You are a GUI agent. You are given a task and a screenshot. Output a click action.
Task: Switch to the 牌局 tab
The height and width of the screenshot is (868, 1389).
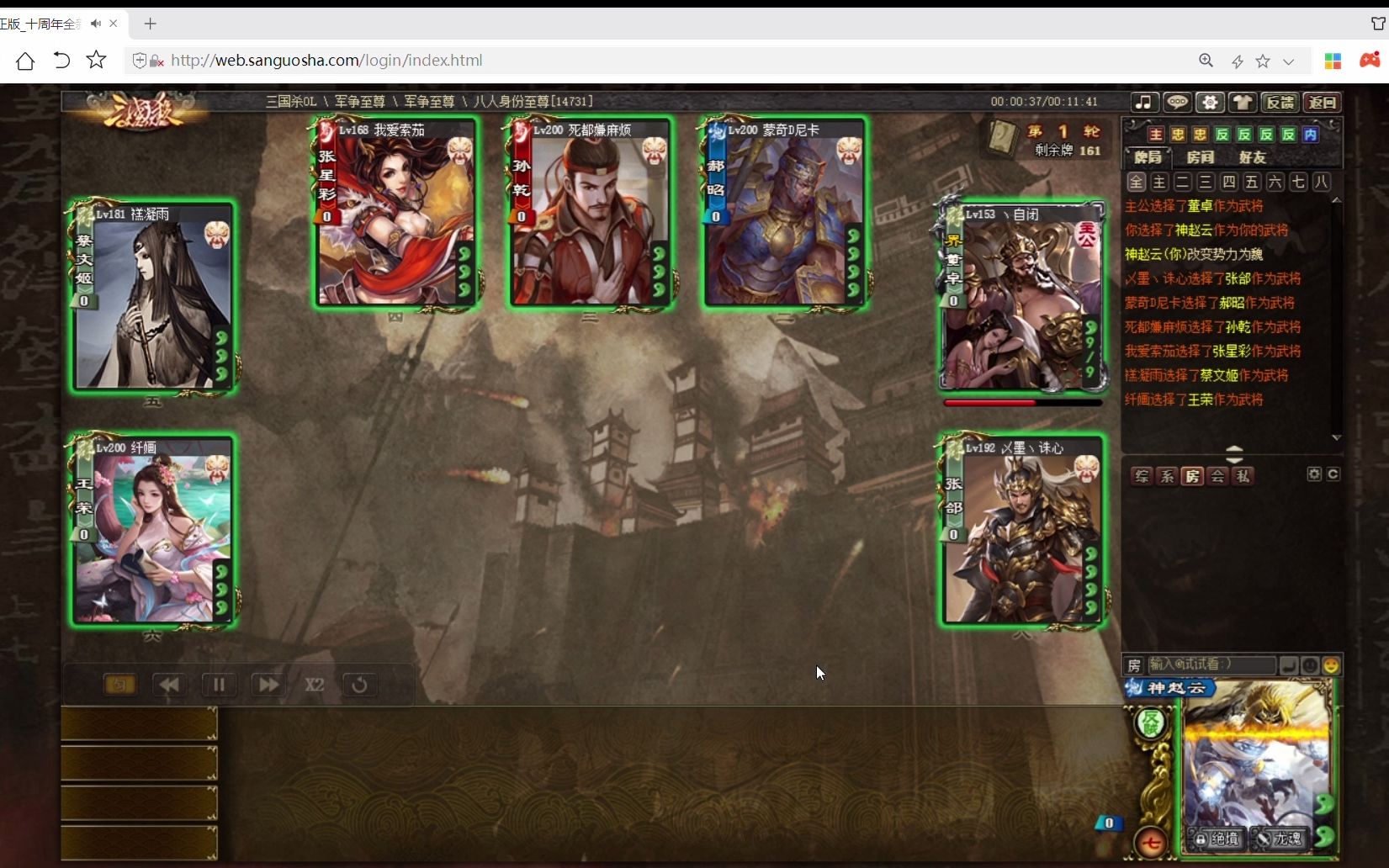tap(1148, 157)
